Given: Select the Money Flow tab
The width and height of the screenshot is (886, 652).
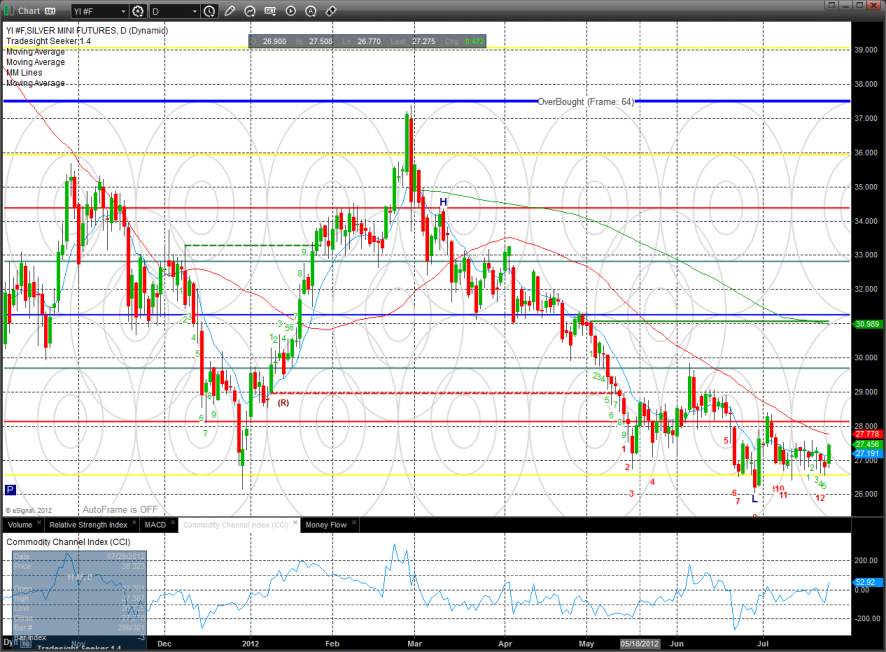Looking at the screenshot, I should [x=327, y=524].
